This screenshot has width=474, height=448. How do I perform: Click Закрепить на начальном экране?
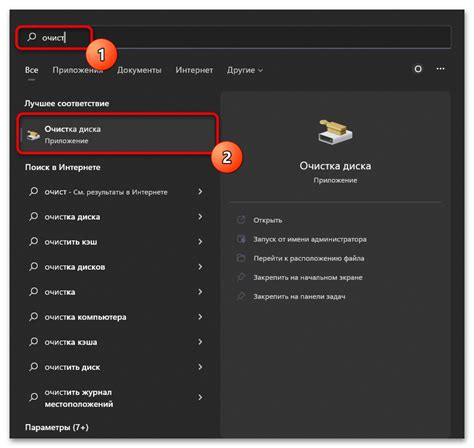308,277
